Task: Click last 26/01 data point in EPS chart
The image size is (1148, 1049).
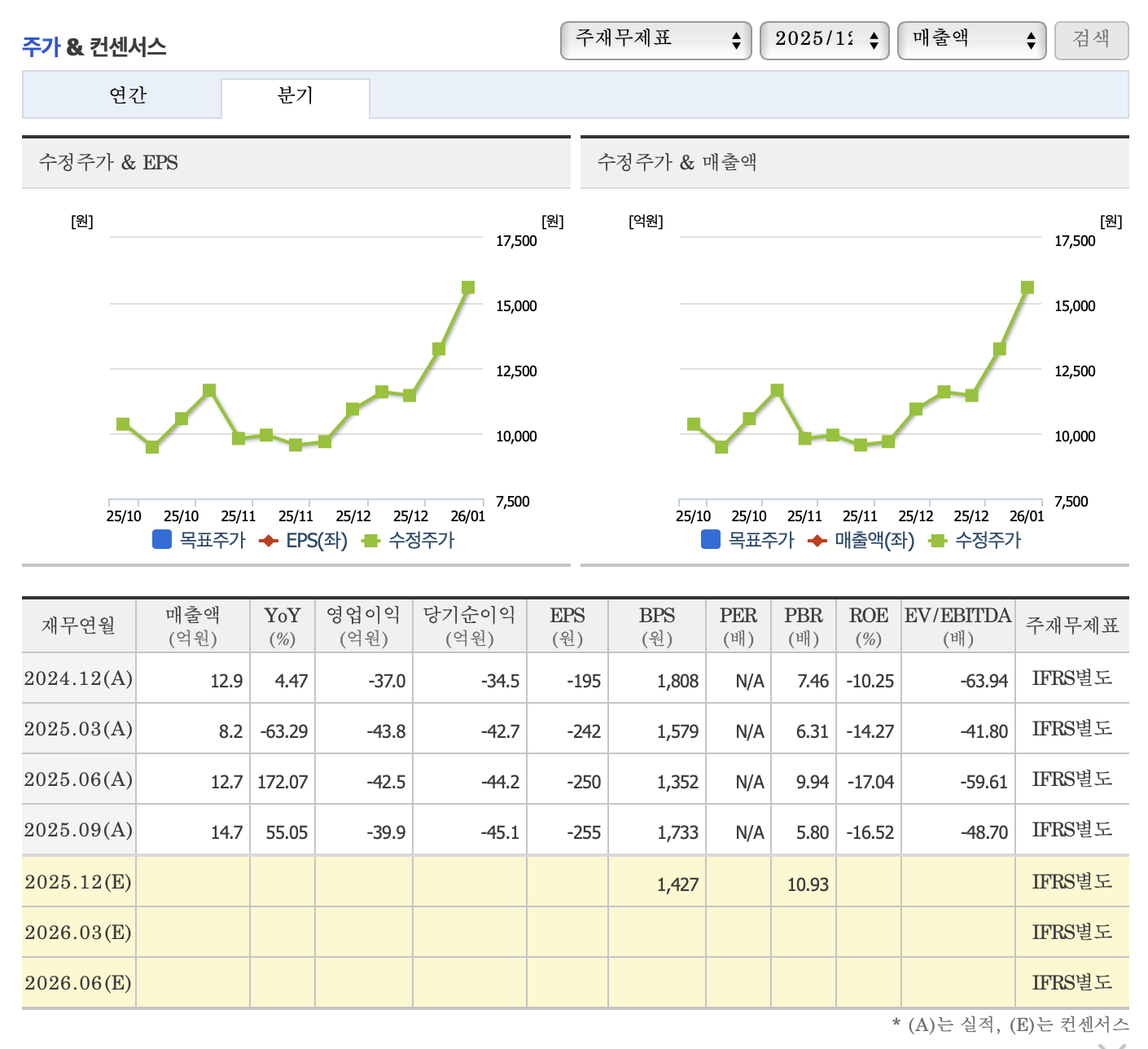Action: [468, 287]
